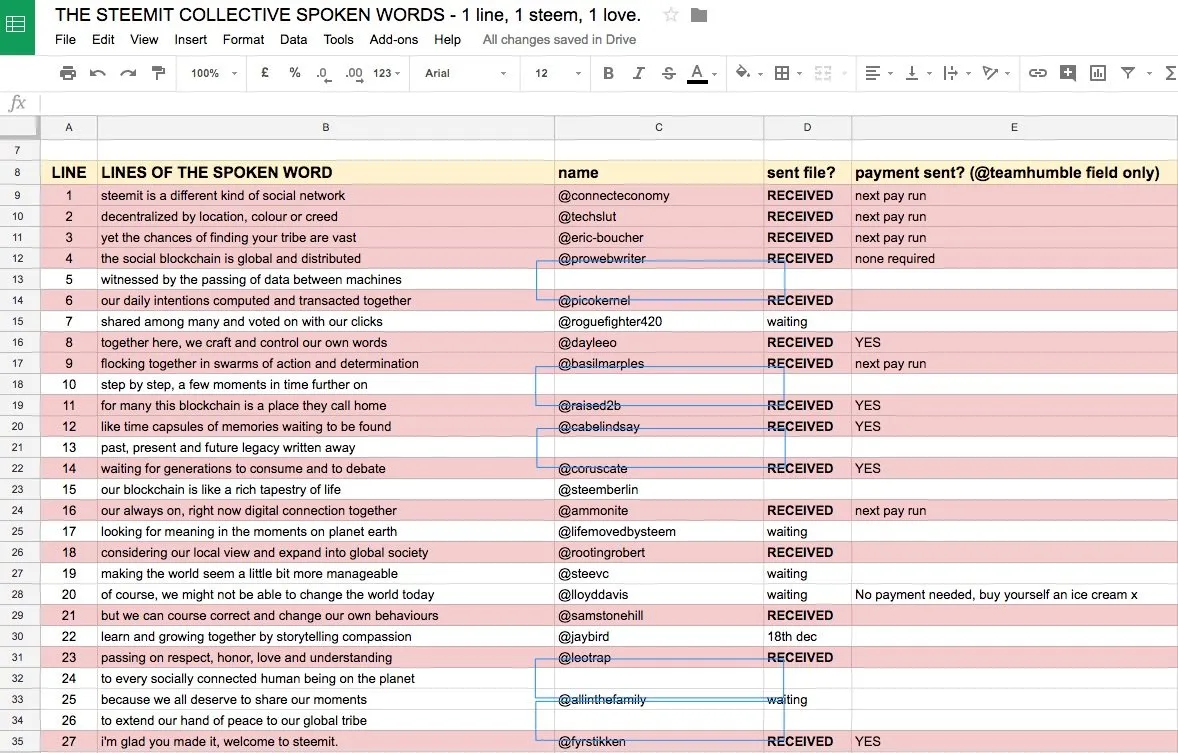
Task: Insert a comment
Action: (x=1068, y=73)
